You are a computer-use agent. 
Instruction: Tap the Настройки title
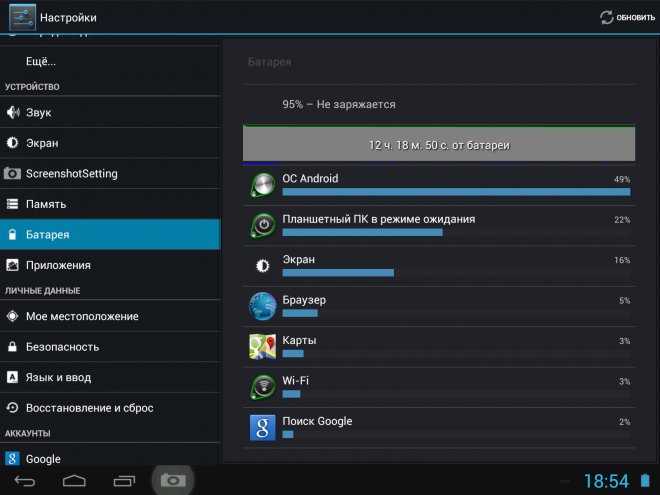pos(68,18)
